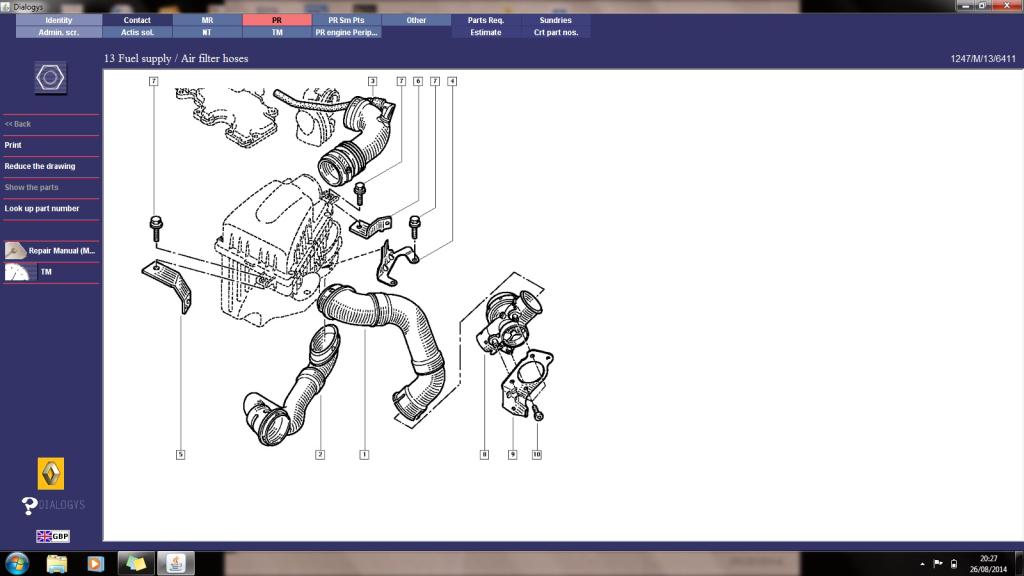Select part label 5 in diagram
This screenshot has height=576, width=1024.
(x=180, y=455)
